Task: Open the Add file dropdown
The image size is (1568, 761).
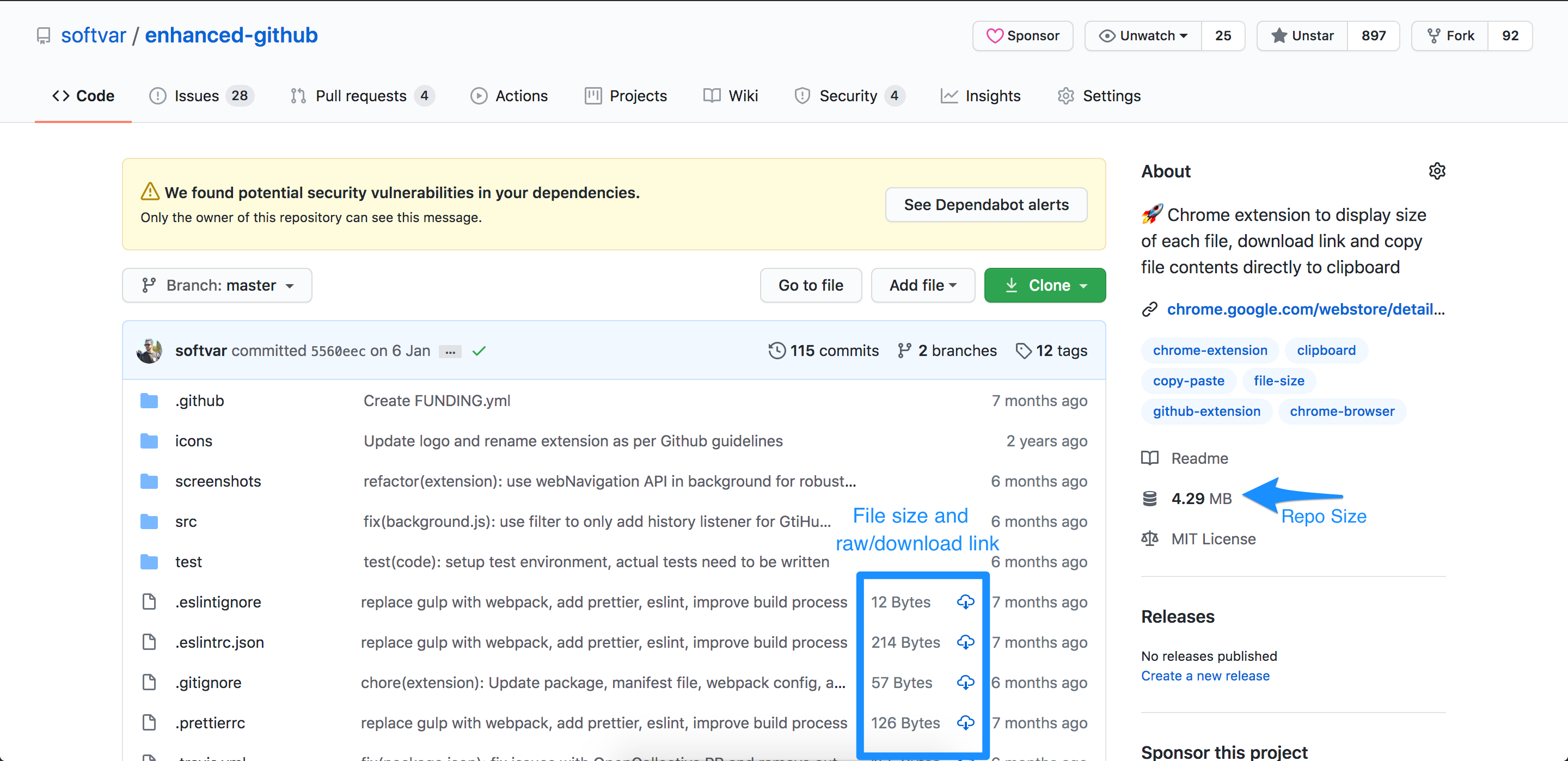Action: click(x=923, y=286)
